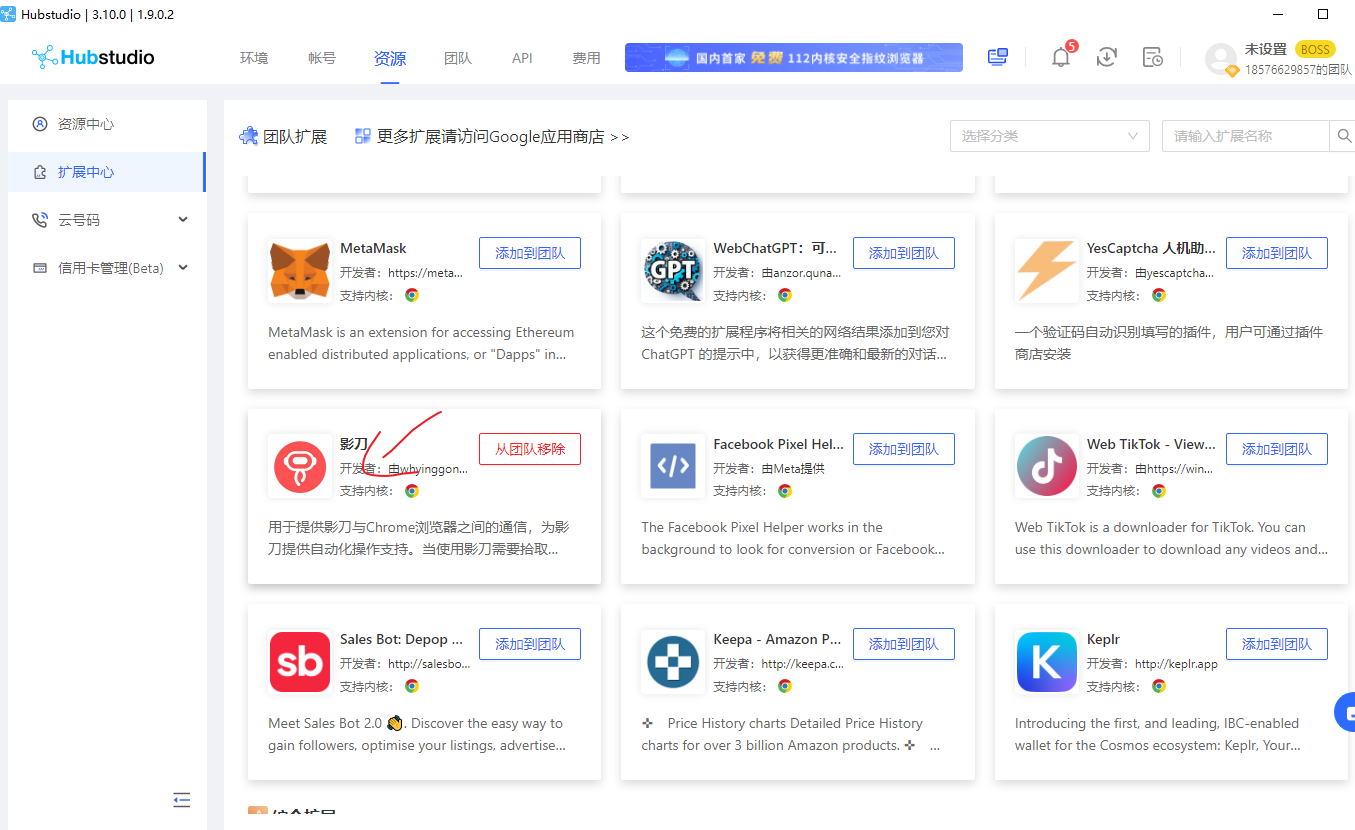Go to the 团队 top tab
This screenshot has height=830, width=1355.
point(458,58)
